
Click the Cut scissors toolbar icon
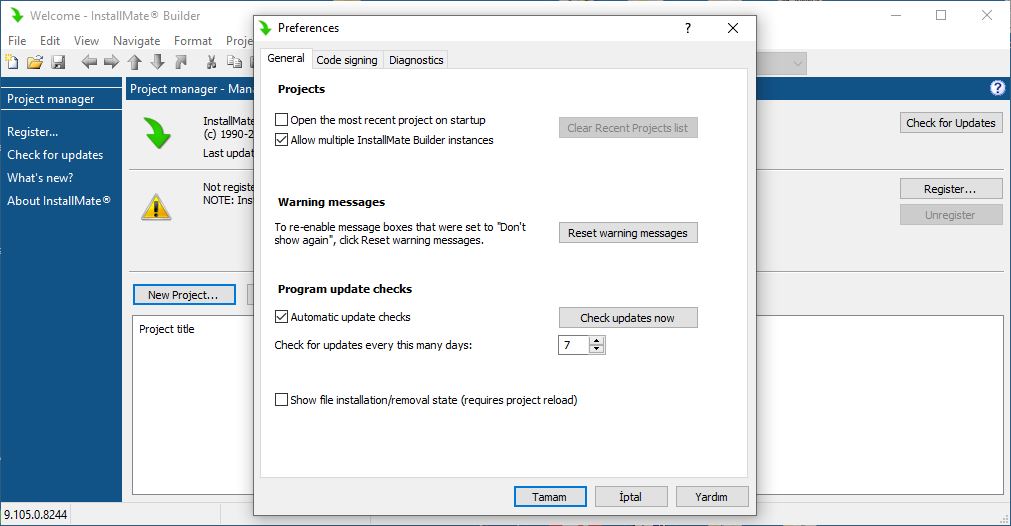(211, 62)
